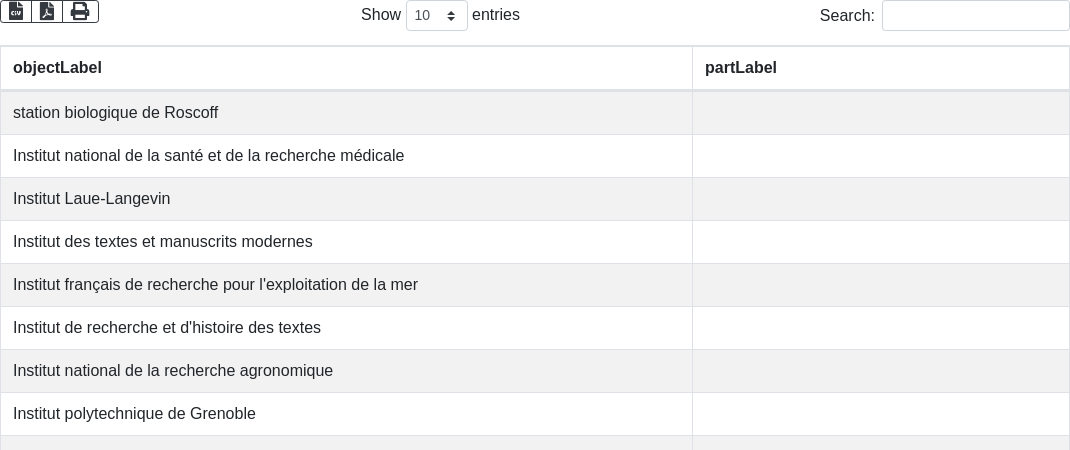The width and height of the screenshot is (1070, 450).
Task: Click empty partLabel cell for Grenoble row
Action: pos(881,414)
